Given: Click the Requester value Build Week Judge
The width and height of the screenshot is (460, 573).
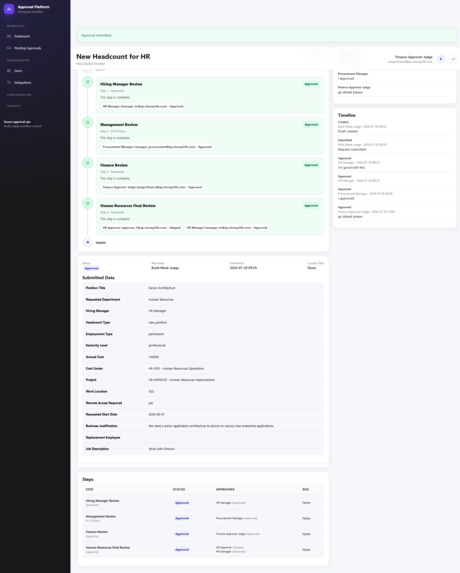Looking at the screenshot, I should (x=165, y=268).
